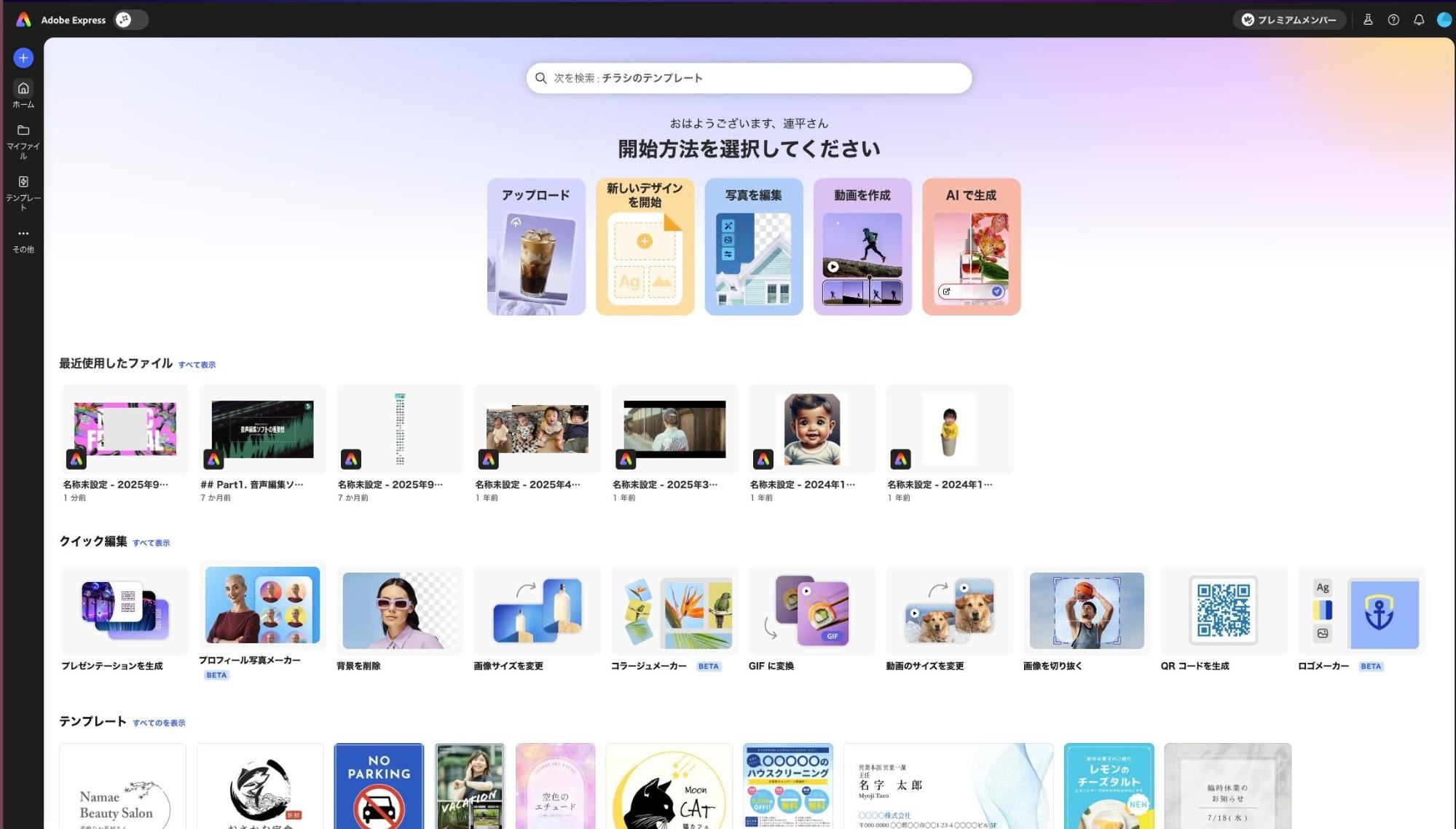The image size is (1456, 829).
Task: Open テンプレート in the sidebar
Action: pyautogui.click(x=23, y=193)
